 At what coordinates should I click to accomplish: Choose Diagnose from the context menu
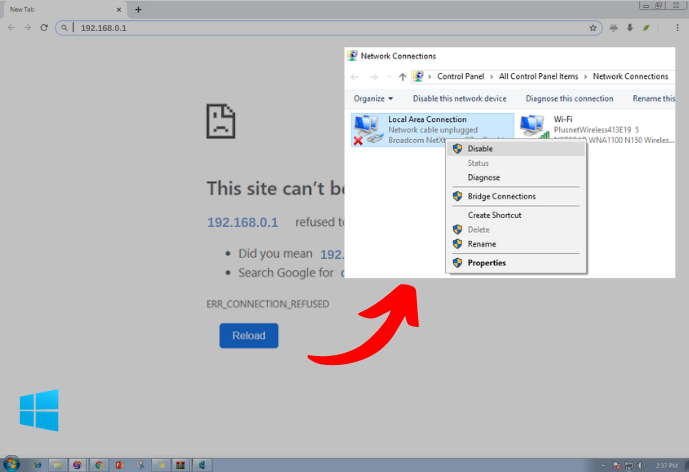pyautogui.click(x=516, y=178)
